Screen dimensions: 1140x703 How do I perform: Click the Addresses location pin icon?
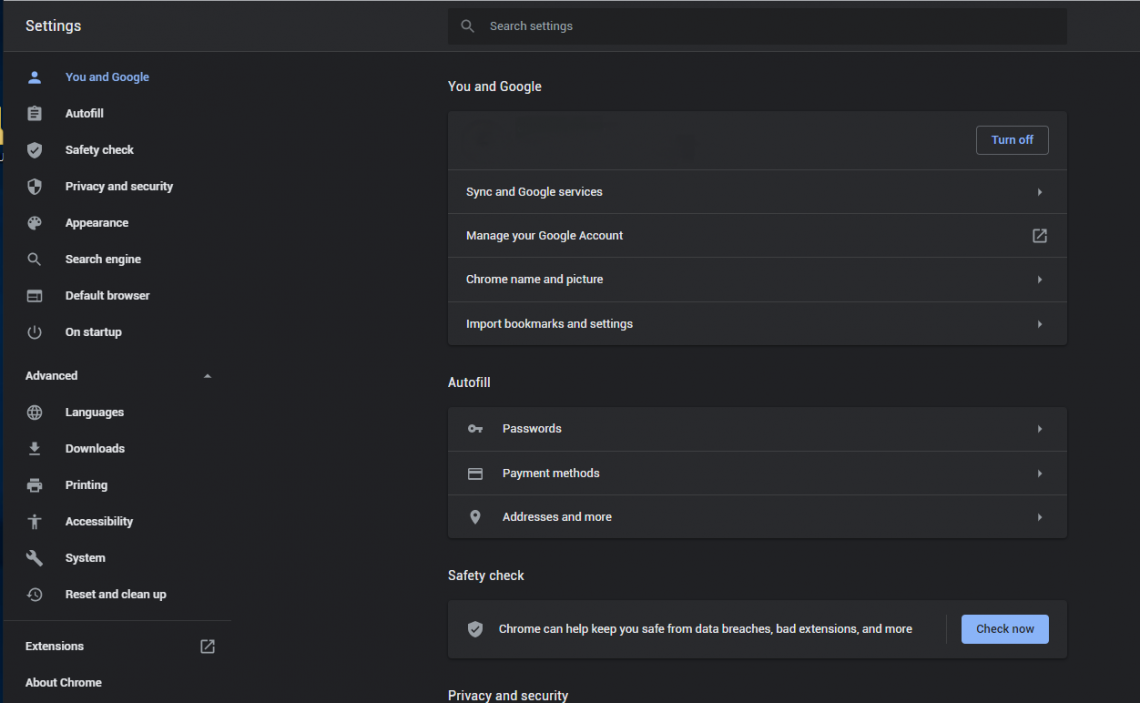tap(475, 517)
